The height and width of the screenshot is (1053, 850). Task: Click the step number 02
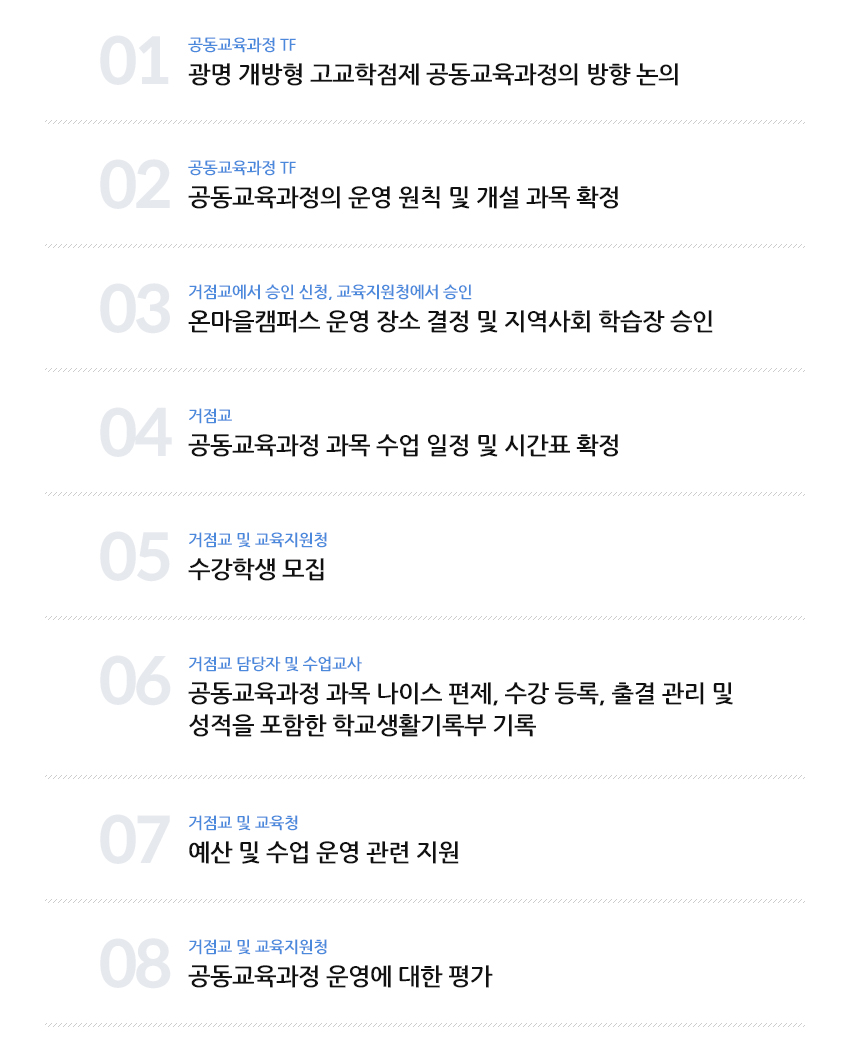click(134, 186)
